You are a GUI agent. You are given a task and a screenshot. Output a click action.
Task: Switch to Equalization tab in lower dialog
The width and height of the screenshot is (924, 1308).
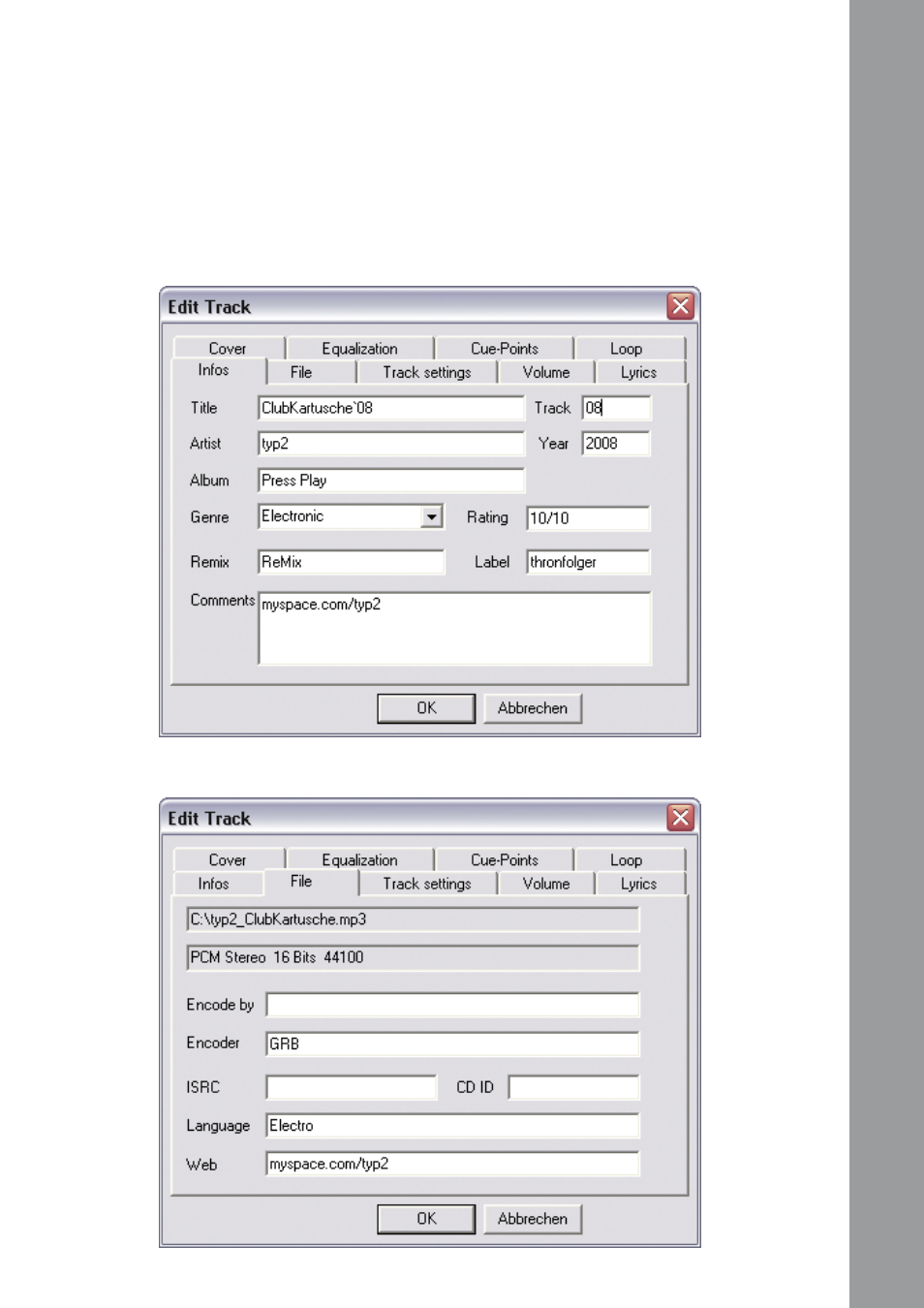point(359,860)
